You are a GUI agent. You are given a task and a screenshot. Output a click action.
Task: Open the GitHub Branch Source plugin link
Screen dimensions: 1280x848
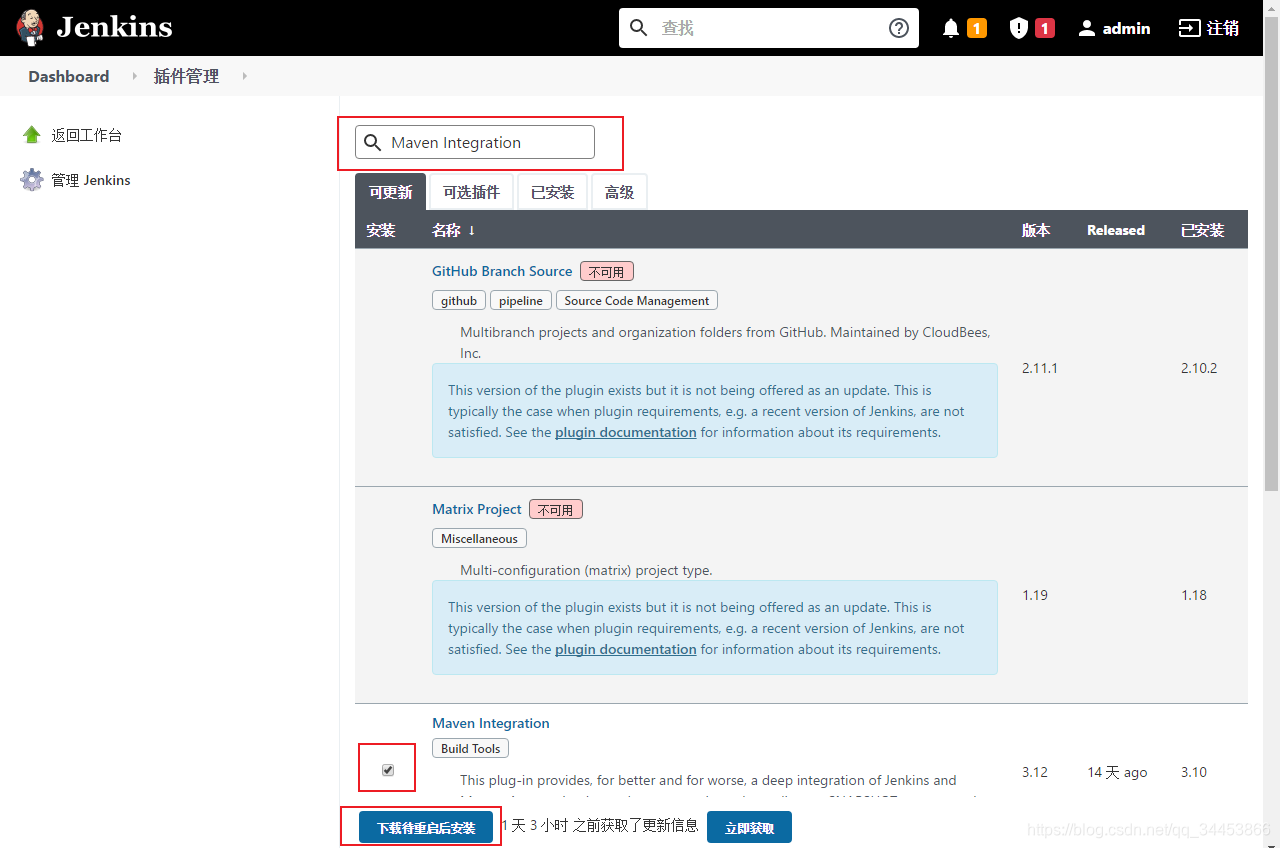[502, 271]
